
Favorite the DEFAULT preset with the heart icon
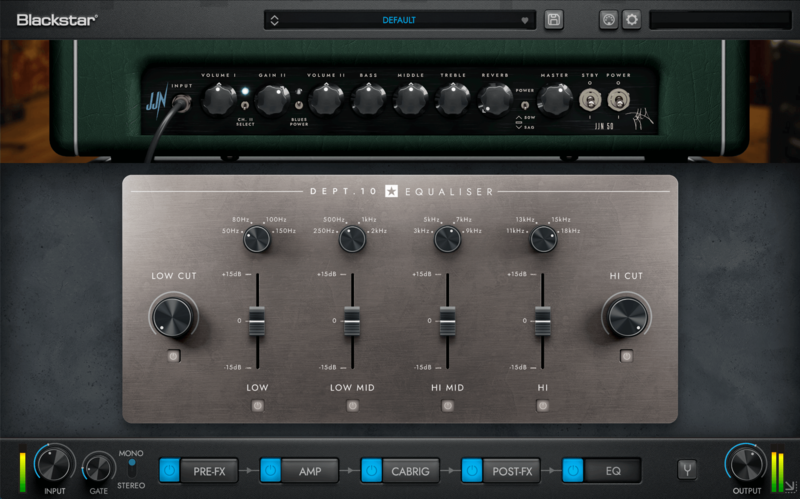click(x=524, y=20)
